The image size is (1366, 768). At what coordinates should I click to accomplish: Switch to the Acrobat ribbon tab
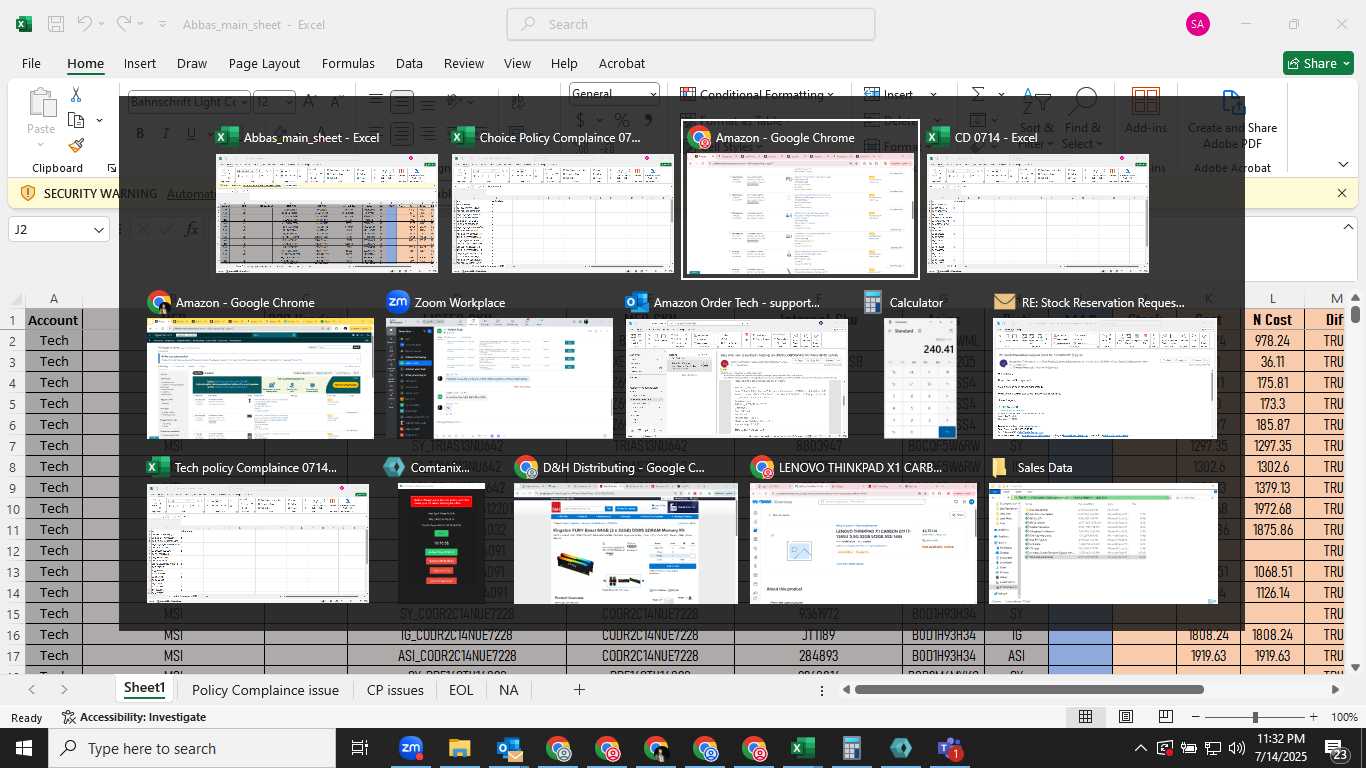(x=622, y=63)
